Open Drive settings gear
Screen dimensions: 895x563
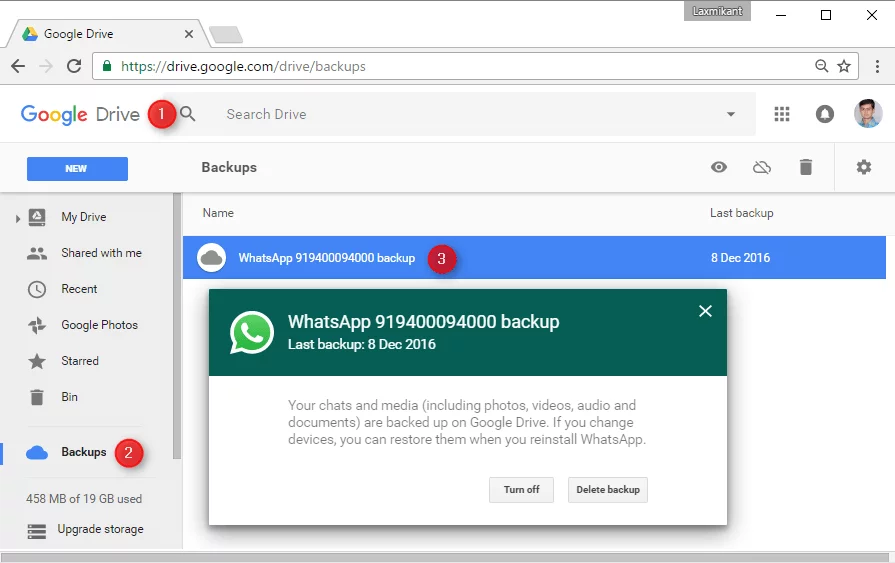click(x=864, y=167)
